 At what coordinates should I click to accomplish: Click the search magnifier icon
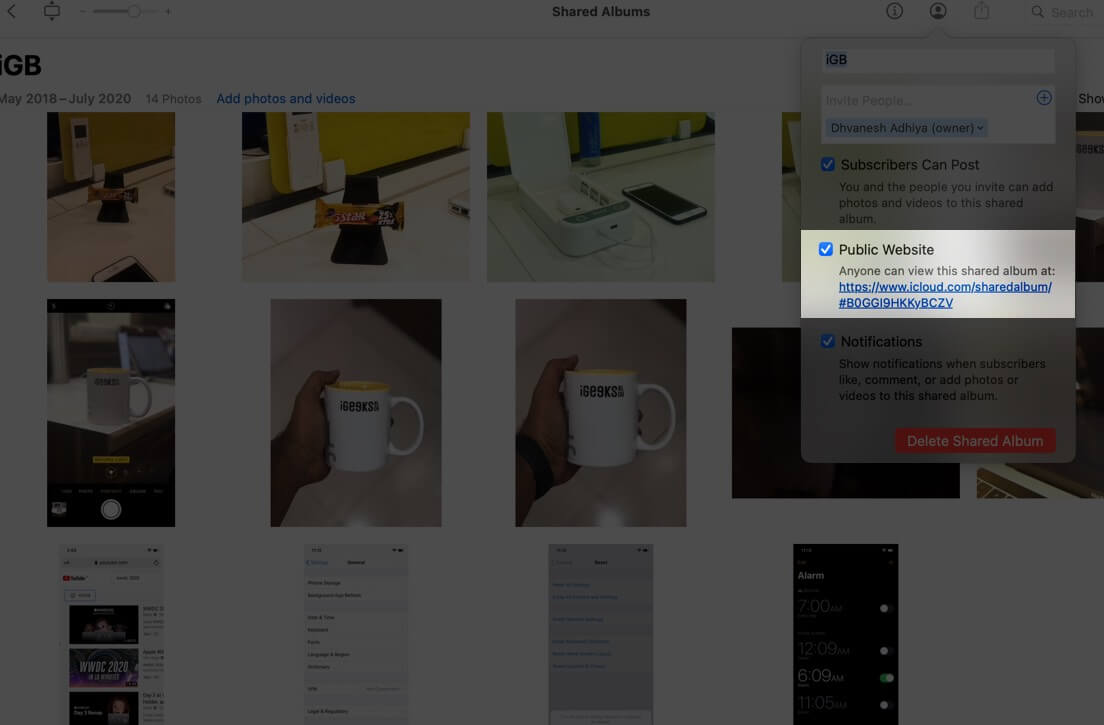point(1037,12)
